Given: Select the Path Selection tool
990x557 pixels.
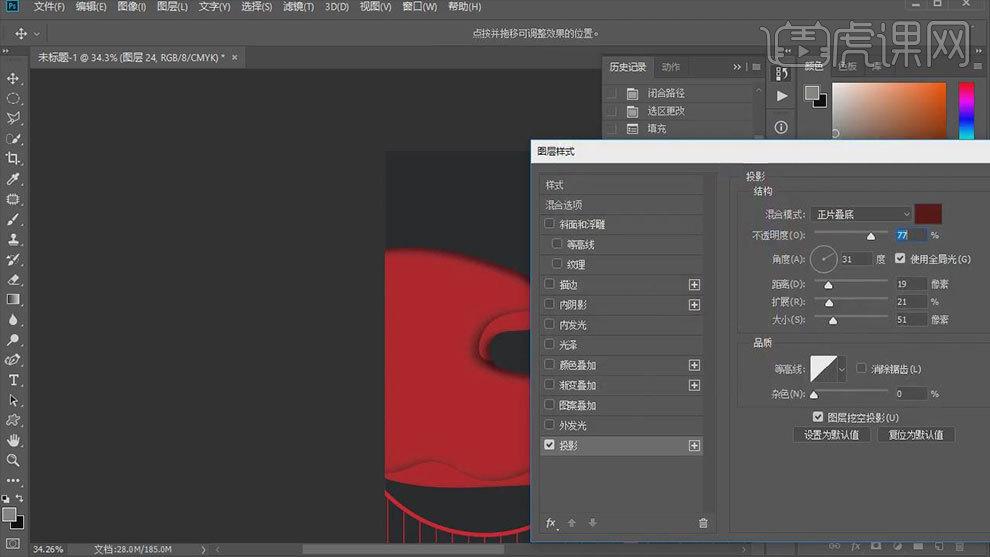Looking at the screenshot, I should point(13,400).
